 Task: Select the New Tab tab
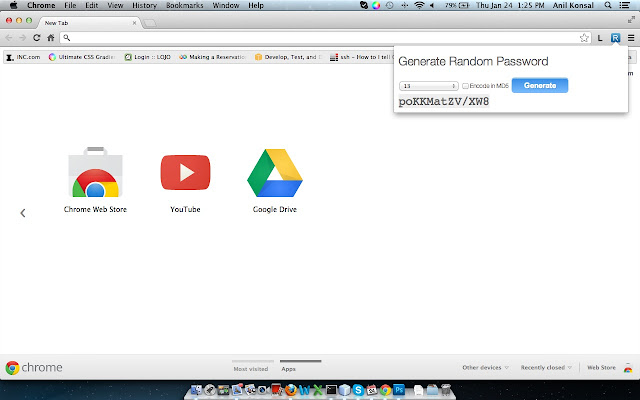(x=88, y=23)
